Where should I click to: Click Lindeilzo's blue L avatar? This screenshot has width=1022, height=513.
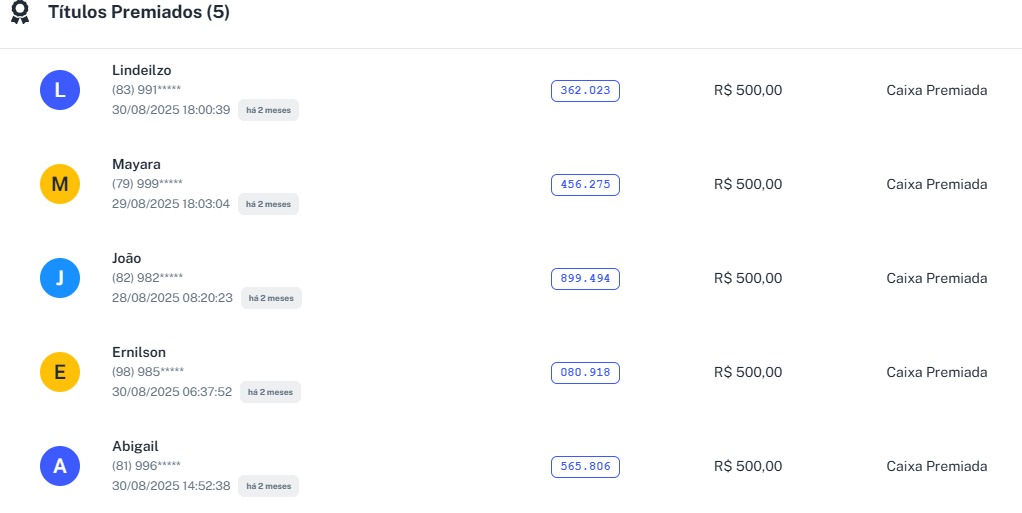point(60,90)
